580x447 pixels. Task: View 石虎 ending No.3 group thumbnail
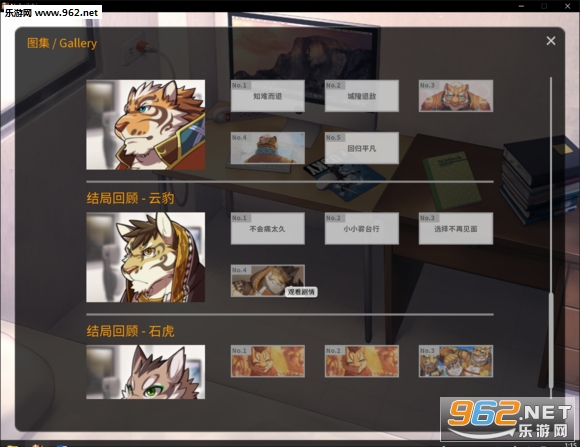tap(456, 361)
